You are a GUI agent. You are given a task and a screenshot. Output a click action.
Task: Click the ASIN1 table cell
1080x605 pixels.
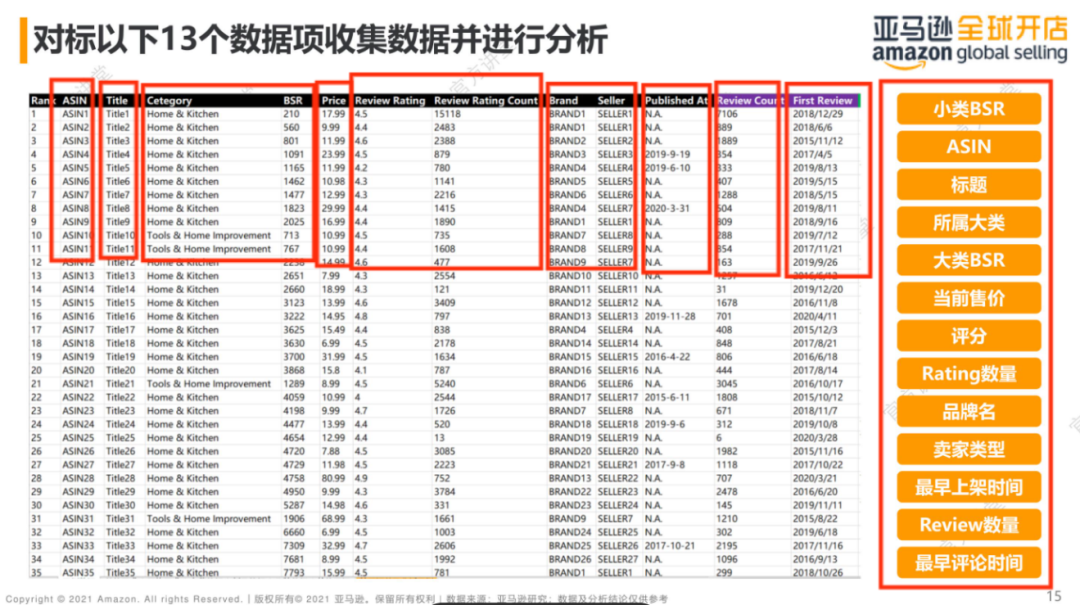click(x=75, y=114)
